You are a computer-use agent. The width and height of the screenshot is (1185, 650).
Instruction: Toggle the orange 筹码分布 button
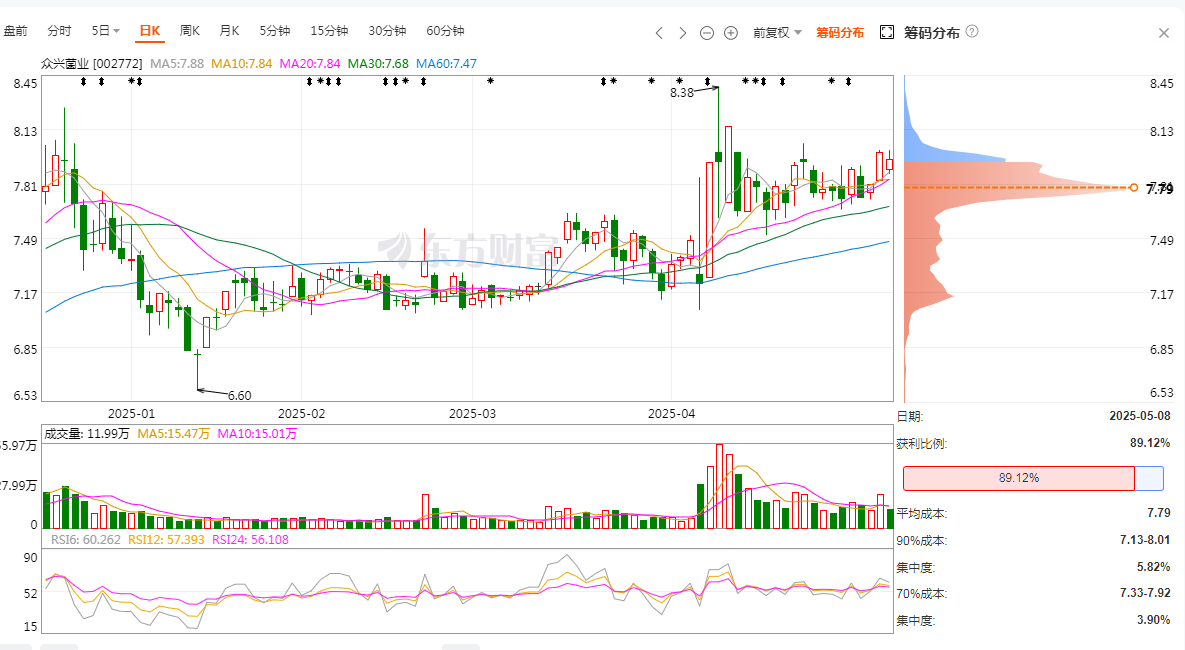pyautogui.click(x=840, y=32)
